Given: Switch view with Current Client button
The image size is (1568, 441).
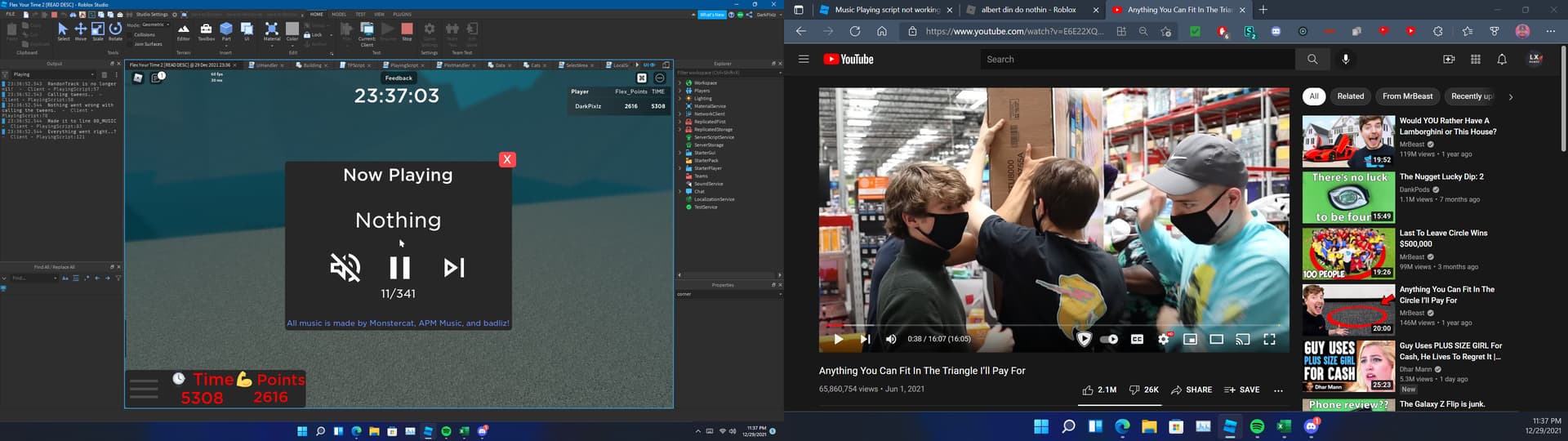Looking at the screenshot, I should tap(367, 33).
